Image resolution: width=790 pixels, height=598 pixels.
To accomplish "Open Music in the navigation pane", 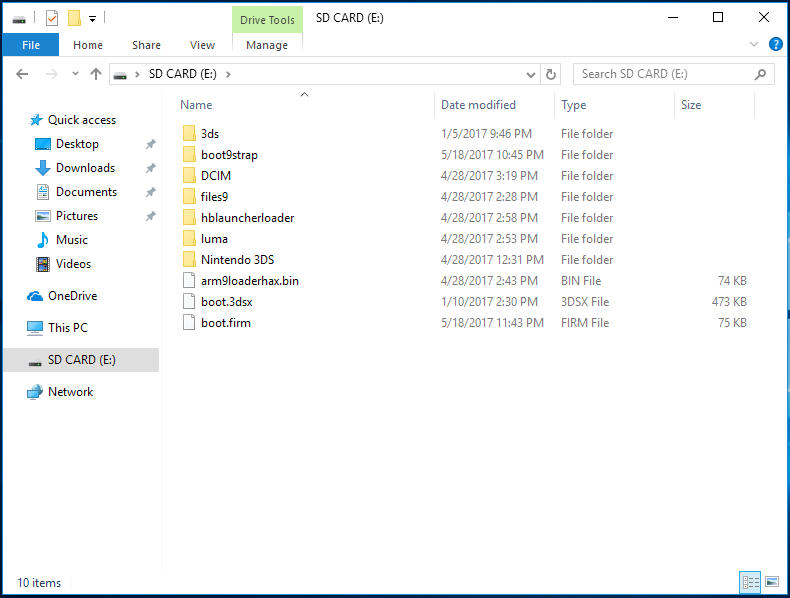I will tap(72, 240).
